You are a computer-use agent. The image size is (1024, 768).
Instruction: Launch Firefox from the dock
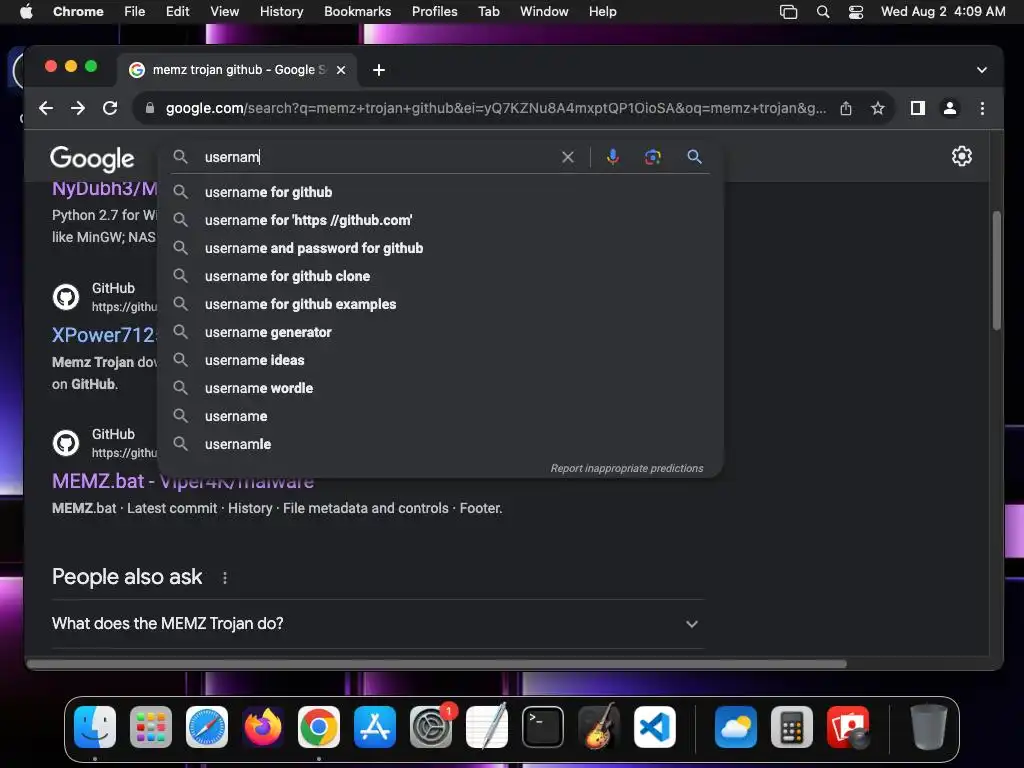(263, 727)
